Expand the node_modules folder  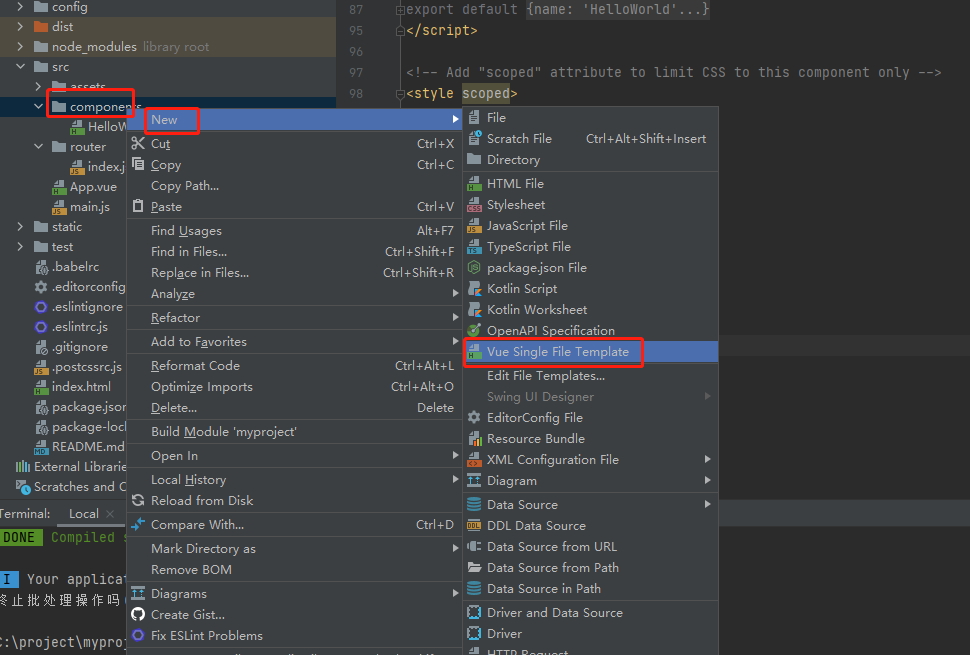pos(20,46)
